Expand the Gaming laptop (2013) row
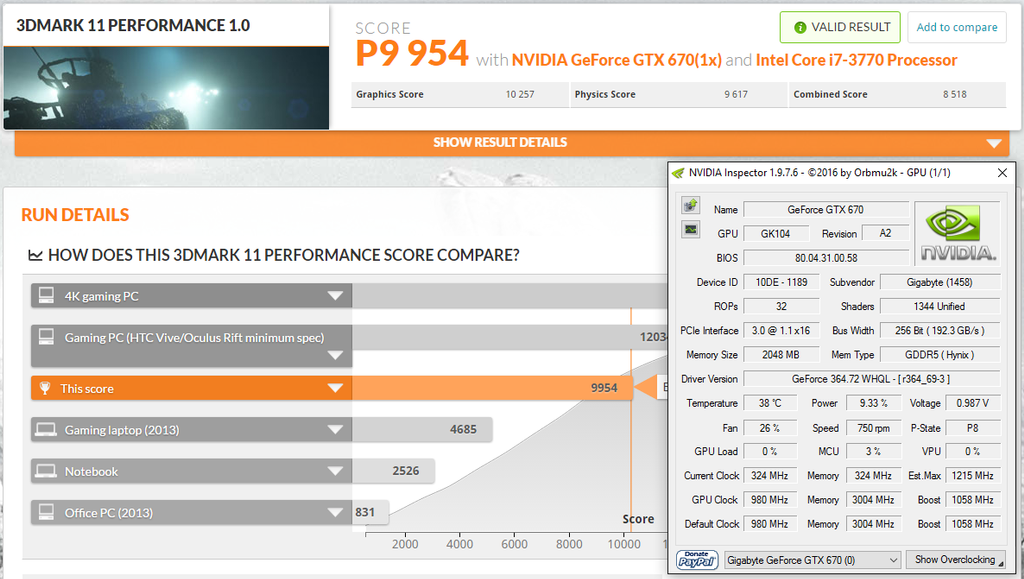This screenshot has height=579, width=1024. pyautogui.click(x=335, y=430)
